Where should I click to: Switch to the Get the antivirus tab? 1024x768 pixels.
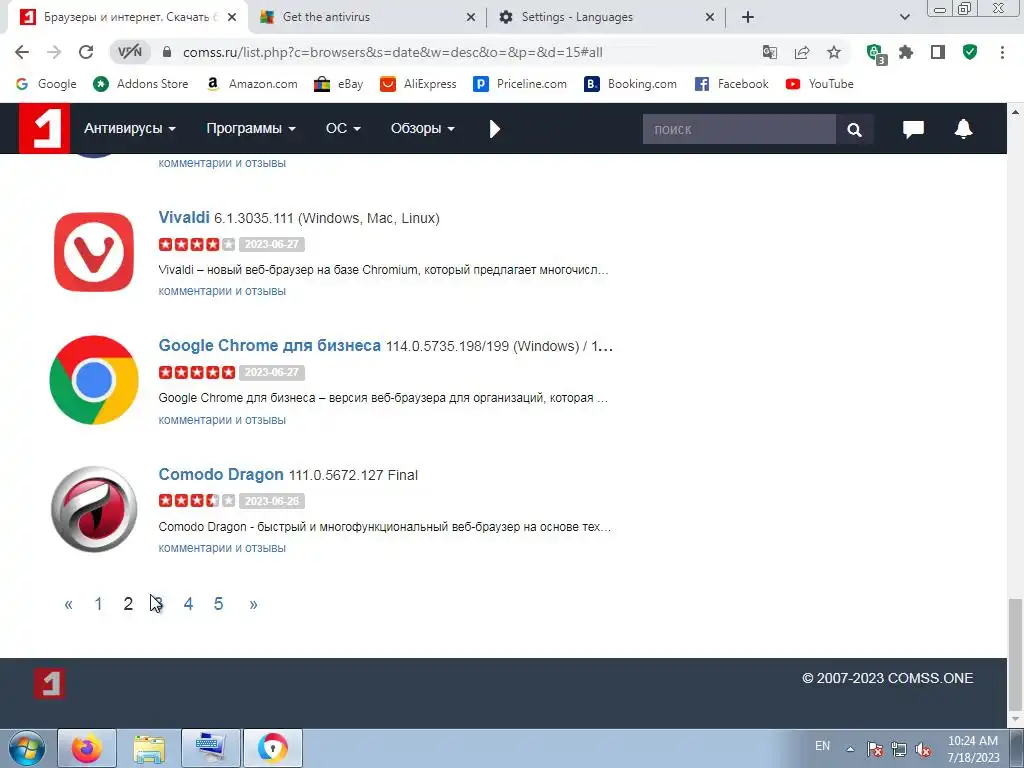pos(367,17)
